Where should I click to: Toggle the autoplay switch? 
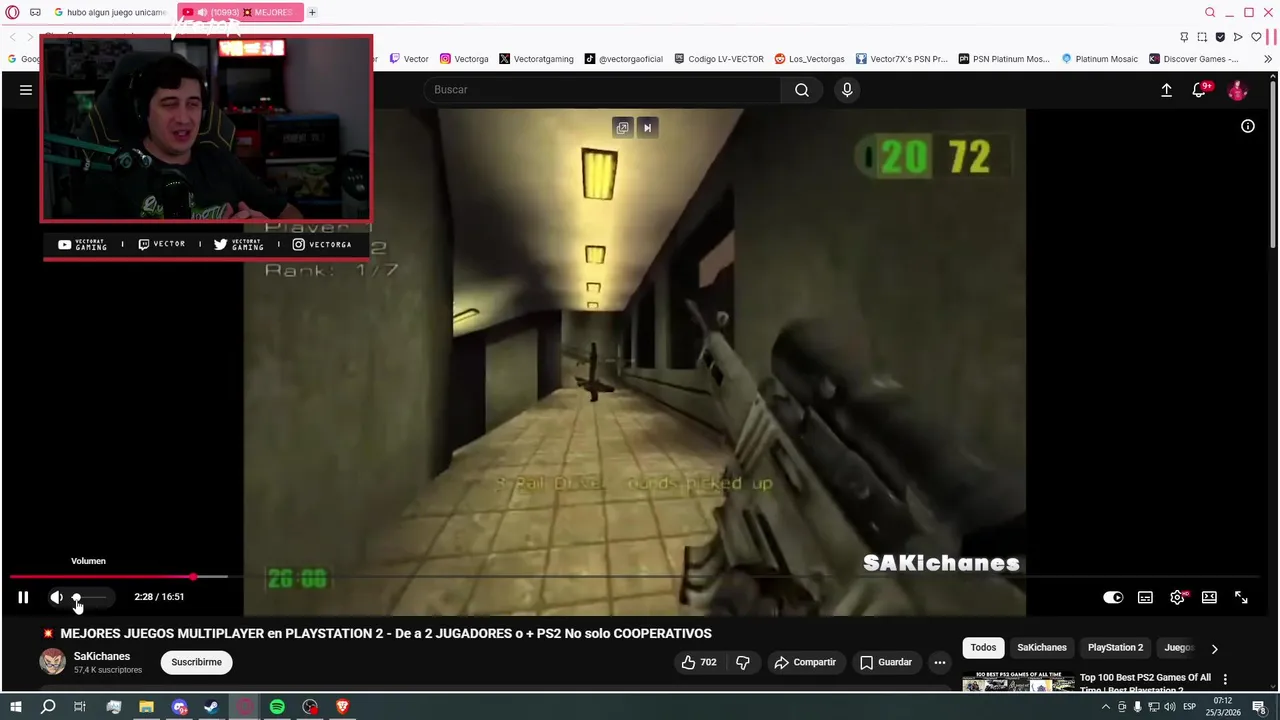[1113, 597]
